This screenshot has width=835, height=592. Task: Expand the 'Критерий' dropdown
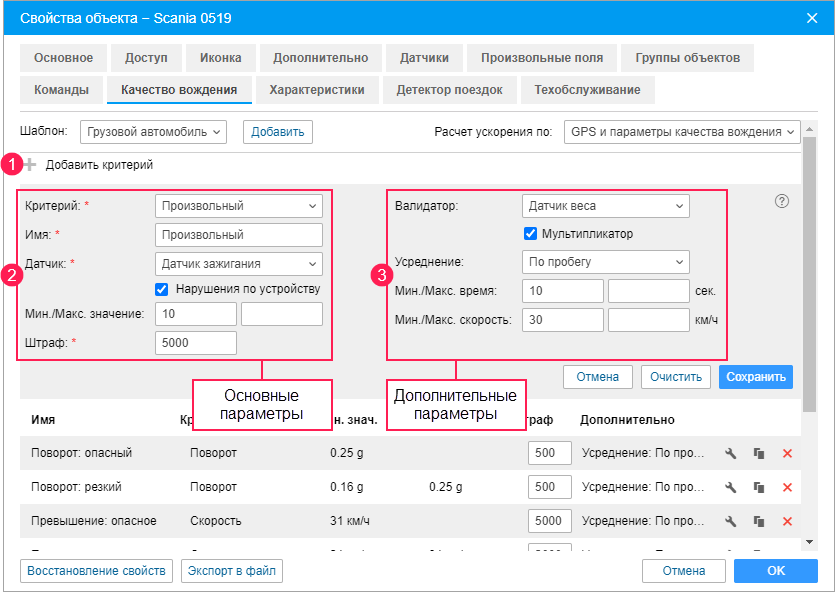pos(239,207)
